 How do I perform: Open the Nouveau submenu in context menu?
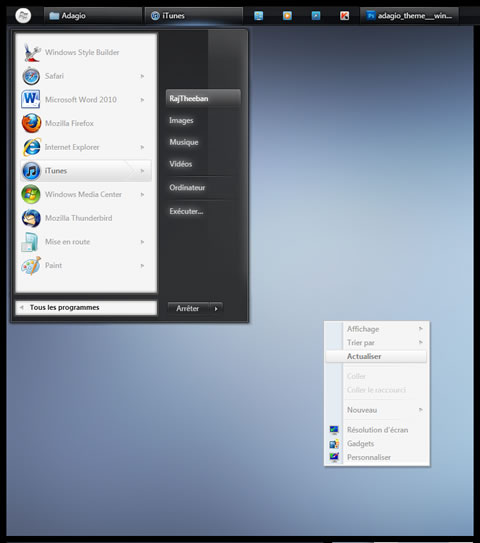pyautogui.click(x=376, y=410)
